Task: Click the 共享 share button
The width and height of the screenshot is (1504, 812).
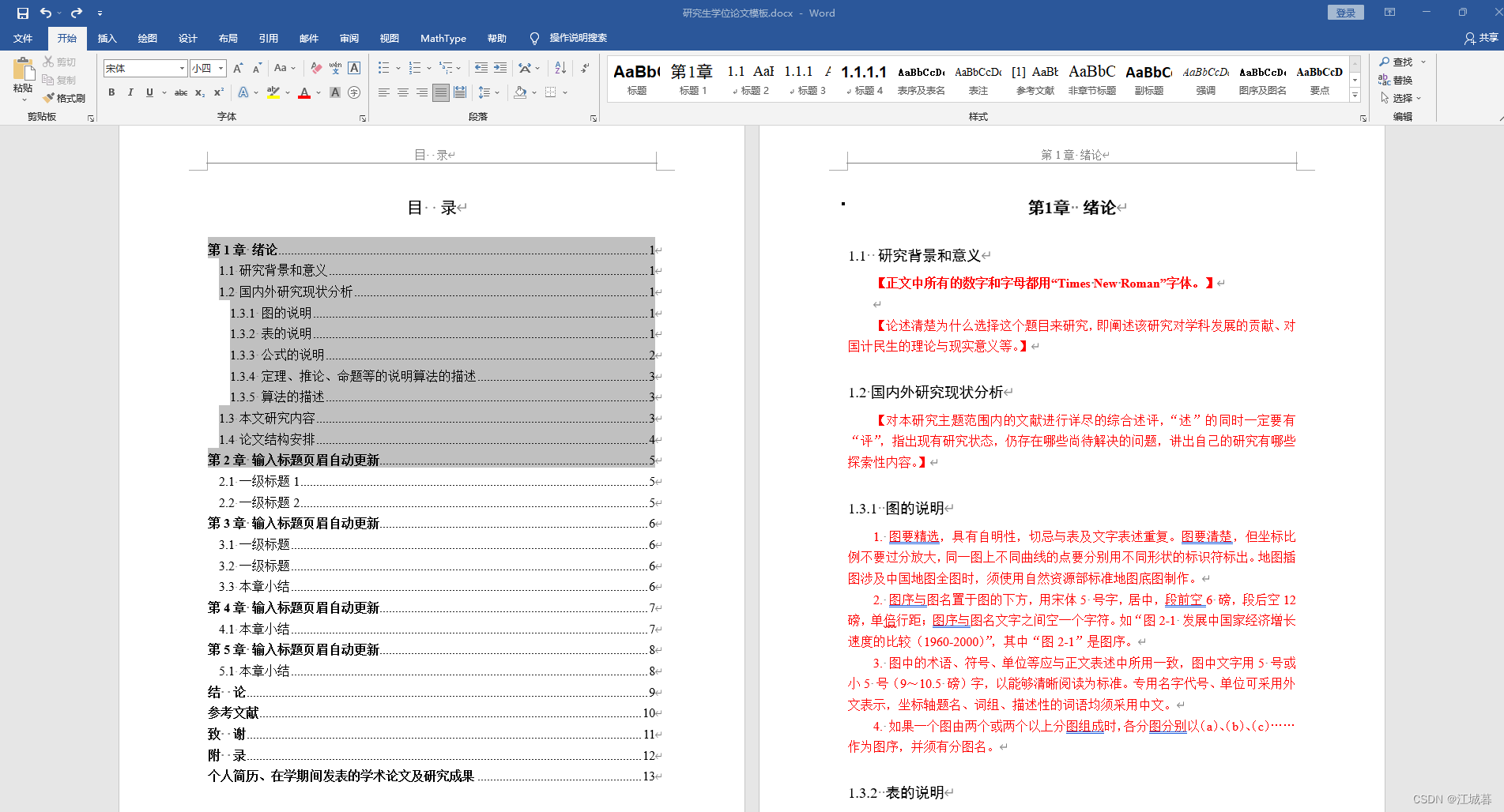Action: (x=1481, y=38)
